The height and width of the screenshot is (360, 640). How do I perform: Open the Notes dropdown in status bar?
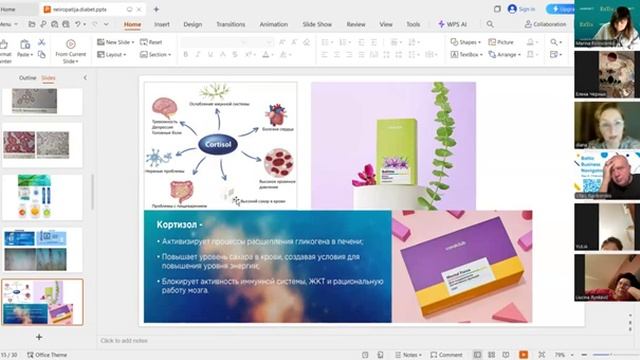click(x=408, y=355)
